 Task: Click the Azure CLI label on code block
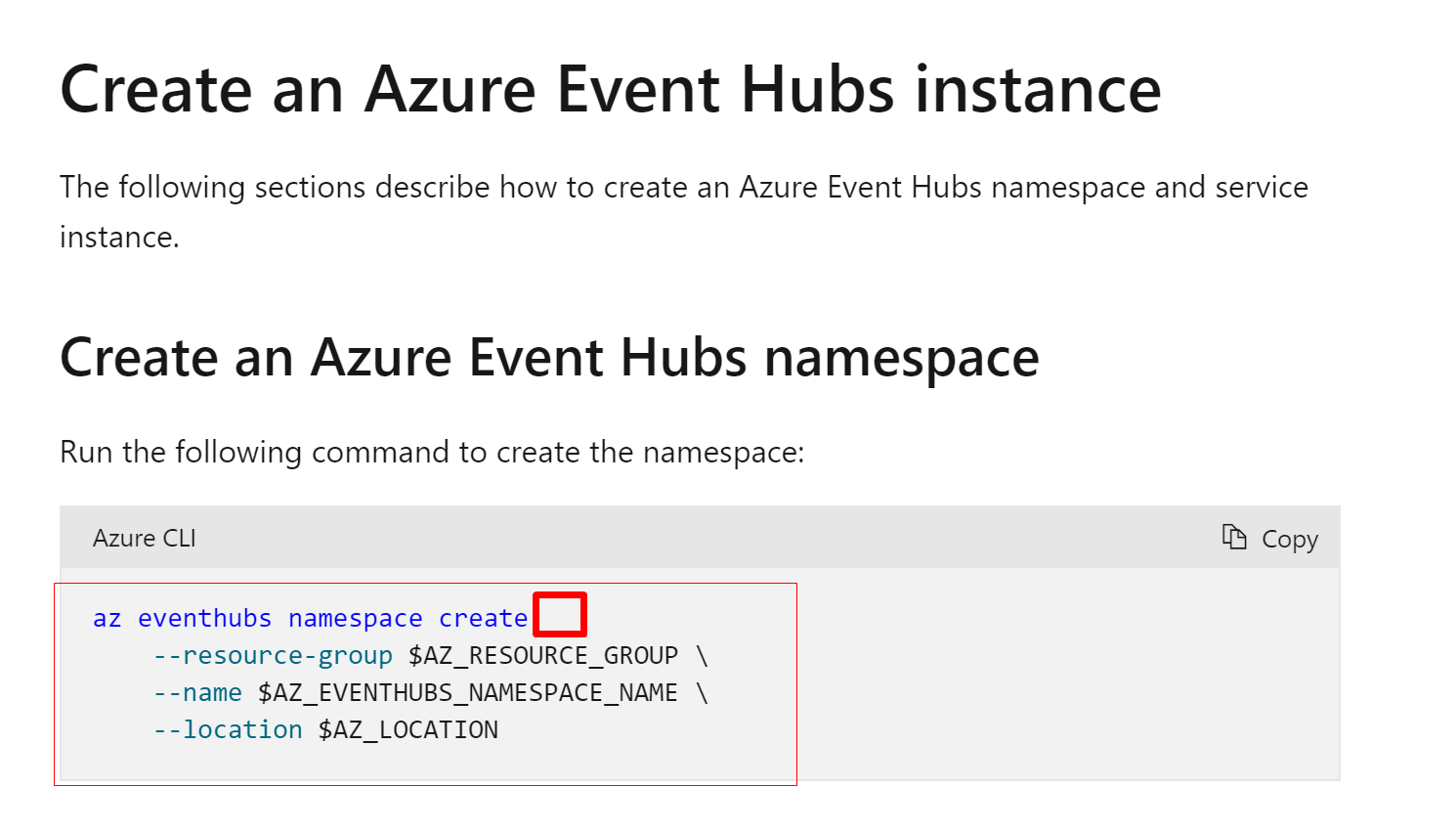pos(144,537)
